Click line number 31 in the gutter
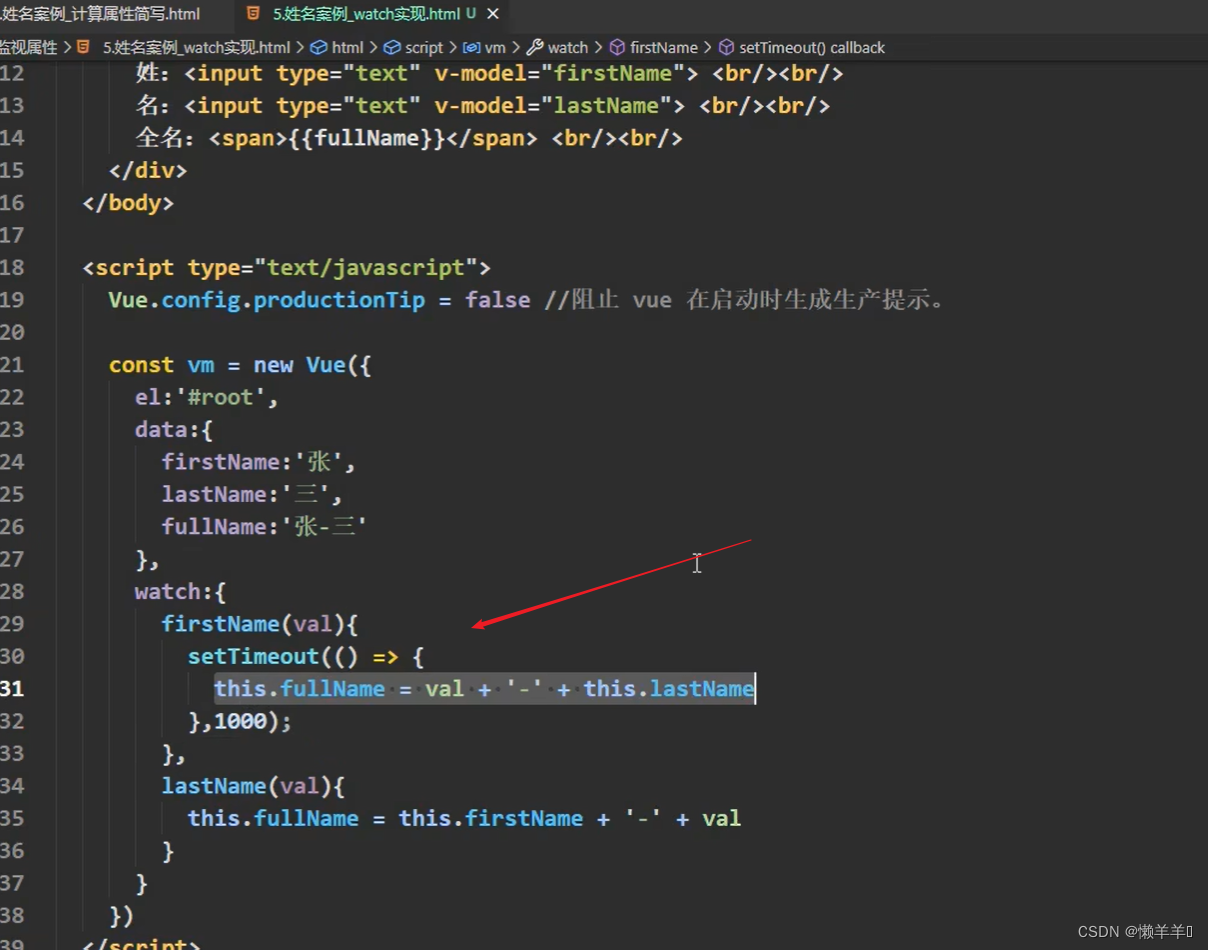The height and width of the screenshot is (950, 1208). tap(12, 688)
